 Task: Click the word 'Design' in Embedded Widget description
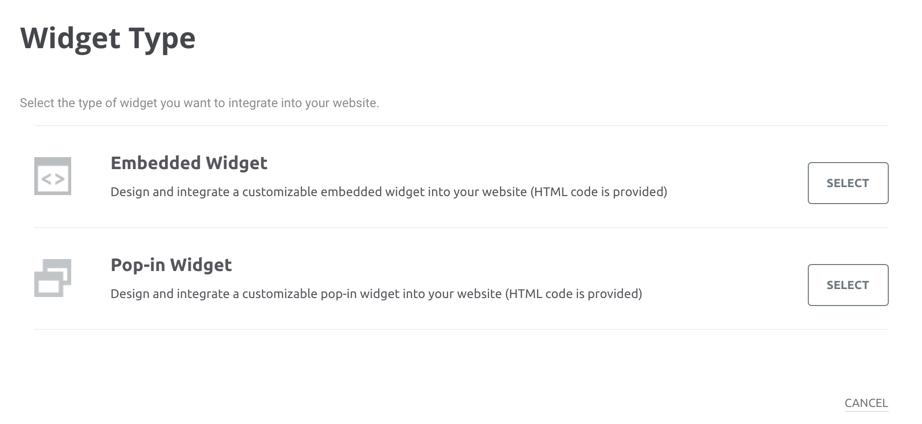(130, 192)
